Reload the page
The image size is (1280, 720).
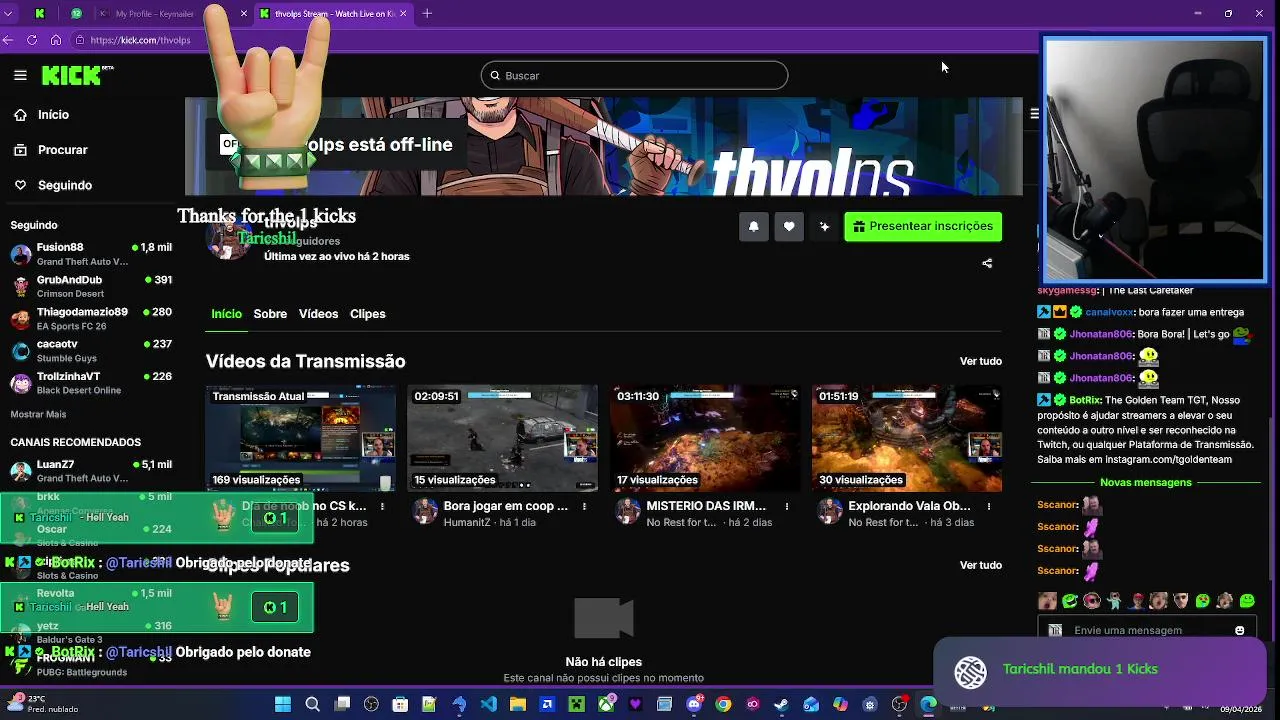pyautogui.click(x=32, y=40)
